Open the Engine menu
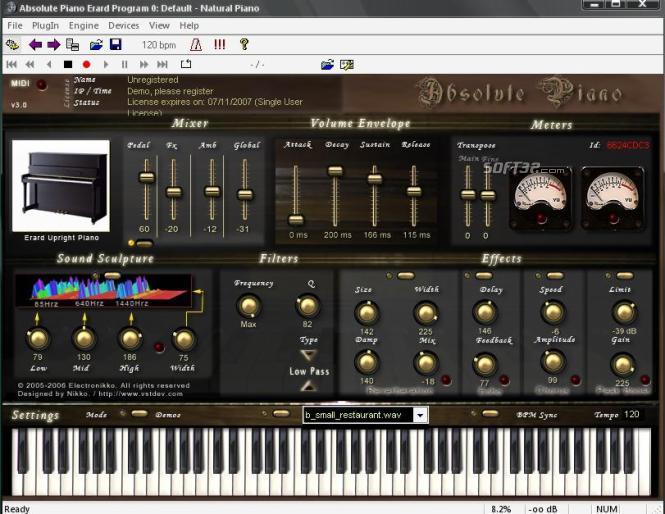Viewport: 665px width, 514px height. pos(84,25)
